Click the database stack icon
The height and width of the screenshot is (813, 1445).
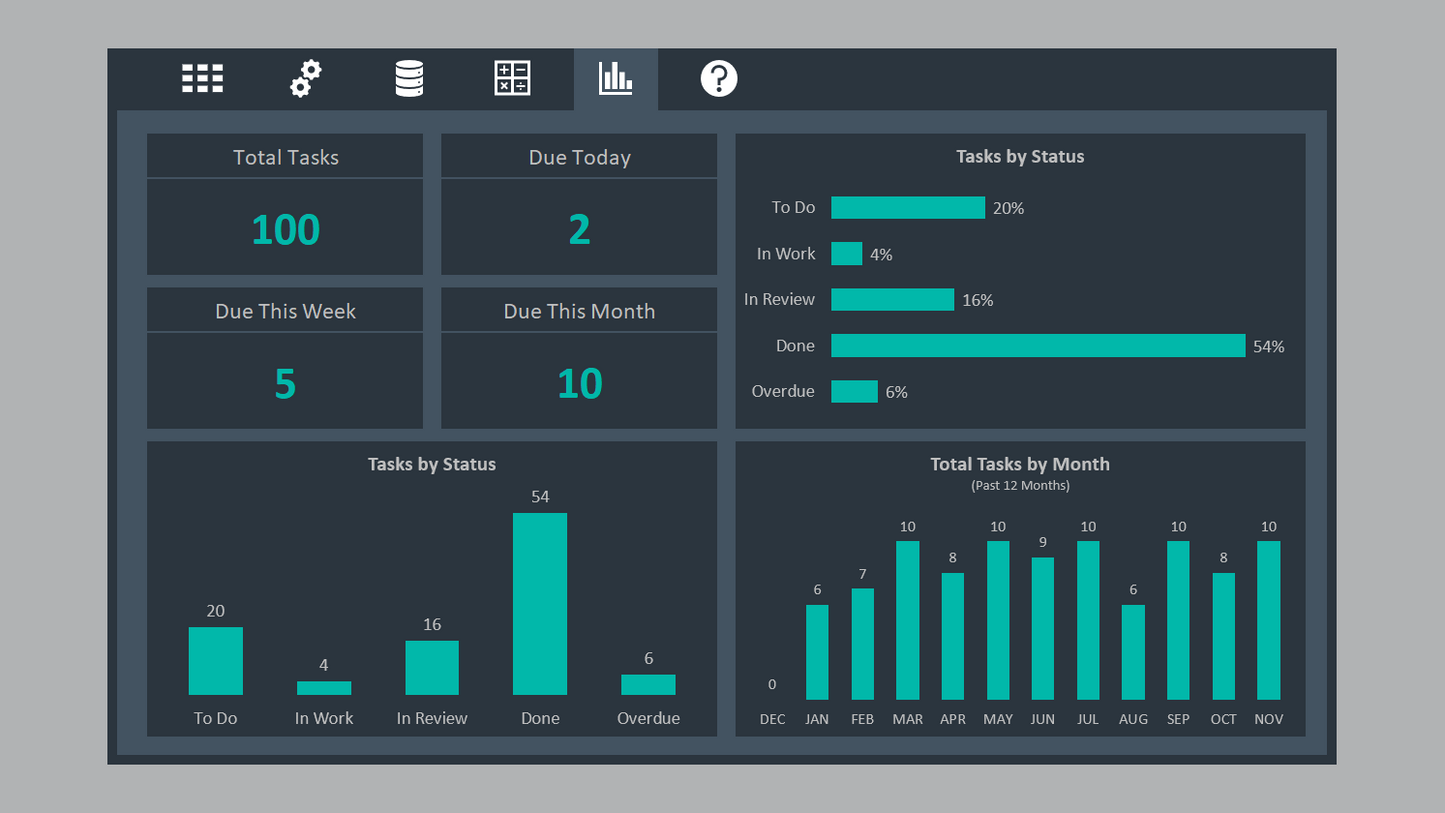tap(409, 79)
